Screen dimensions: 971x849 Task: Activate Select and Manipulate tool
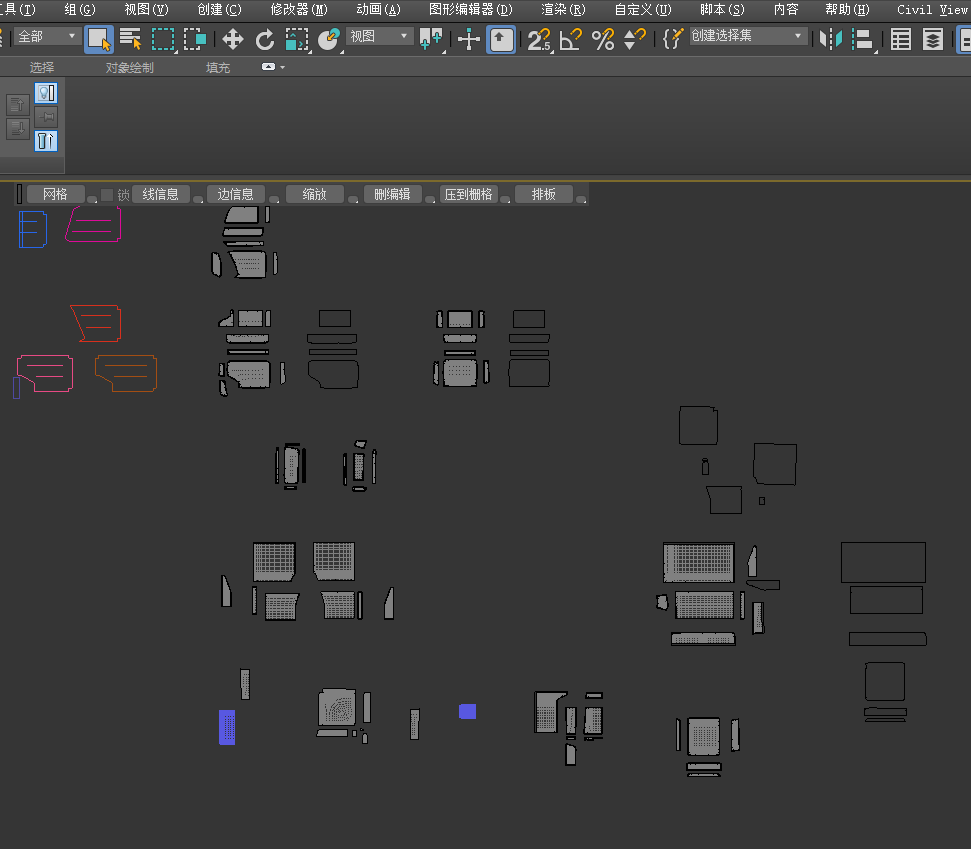pos(469,40)
